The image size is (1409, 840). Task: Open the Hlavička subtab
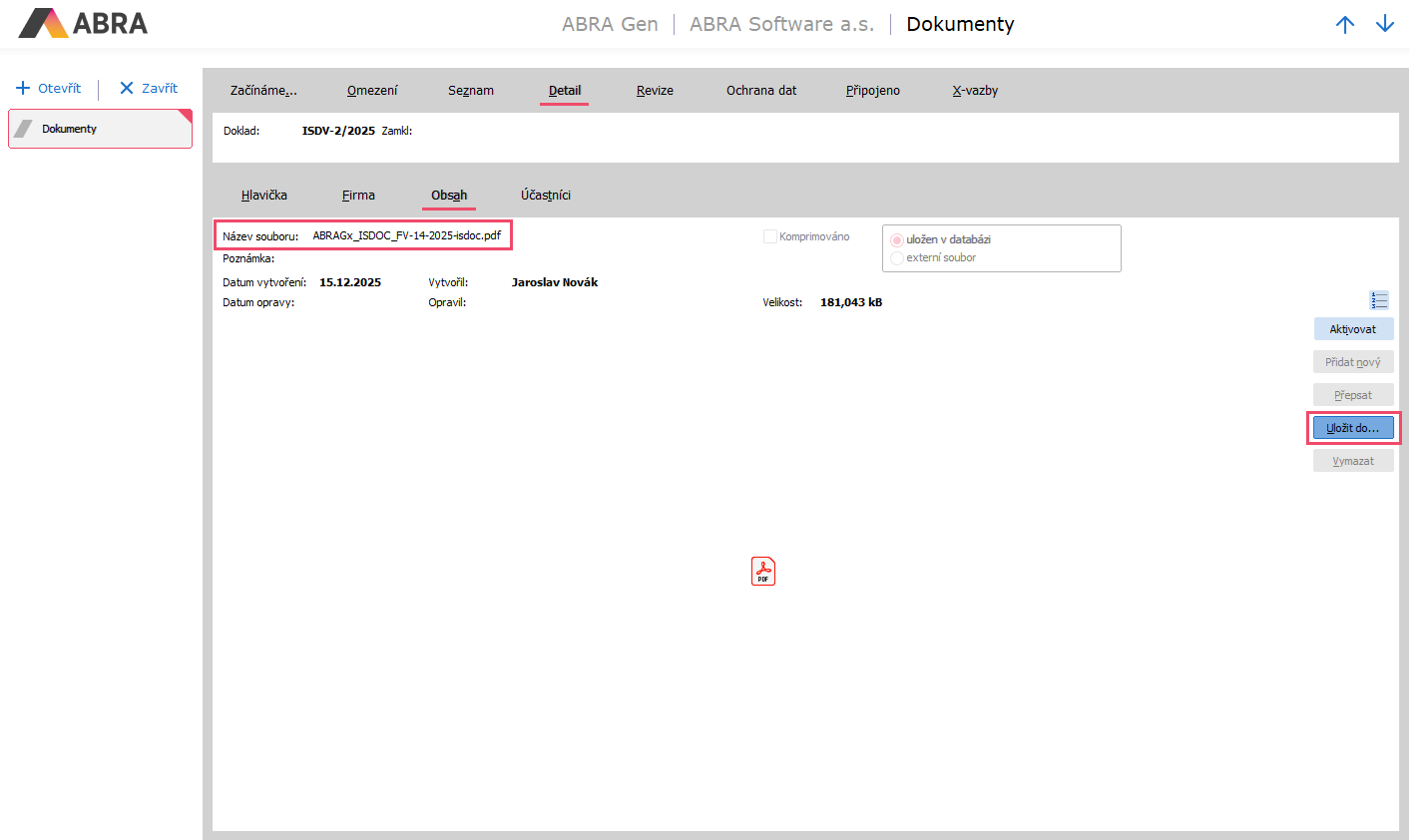(264, 196)
